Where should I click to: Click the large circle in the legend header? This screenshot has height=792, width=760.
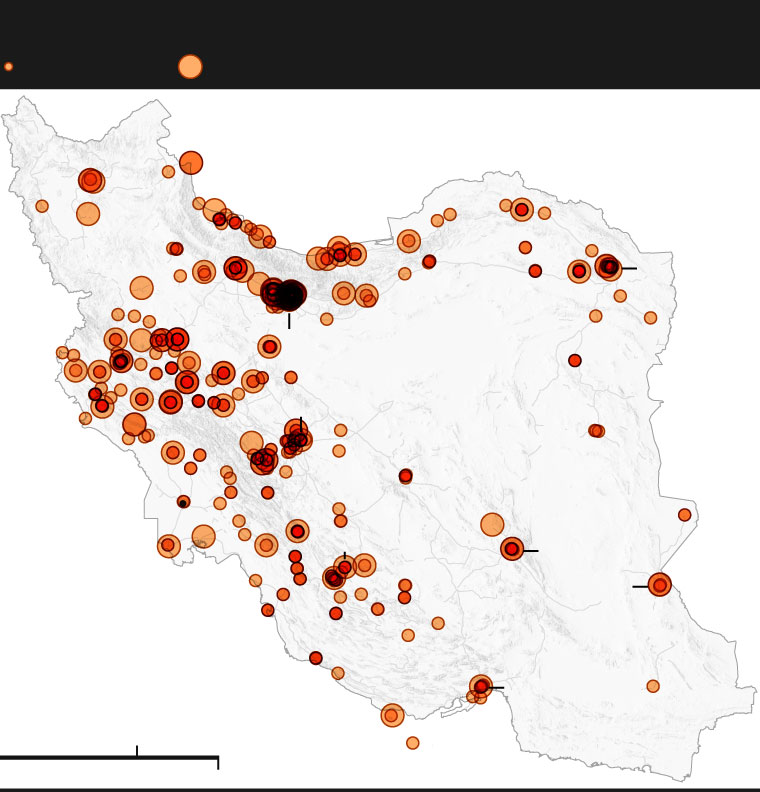pyautogui.click(x=190, y=67)
